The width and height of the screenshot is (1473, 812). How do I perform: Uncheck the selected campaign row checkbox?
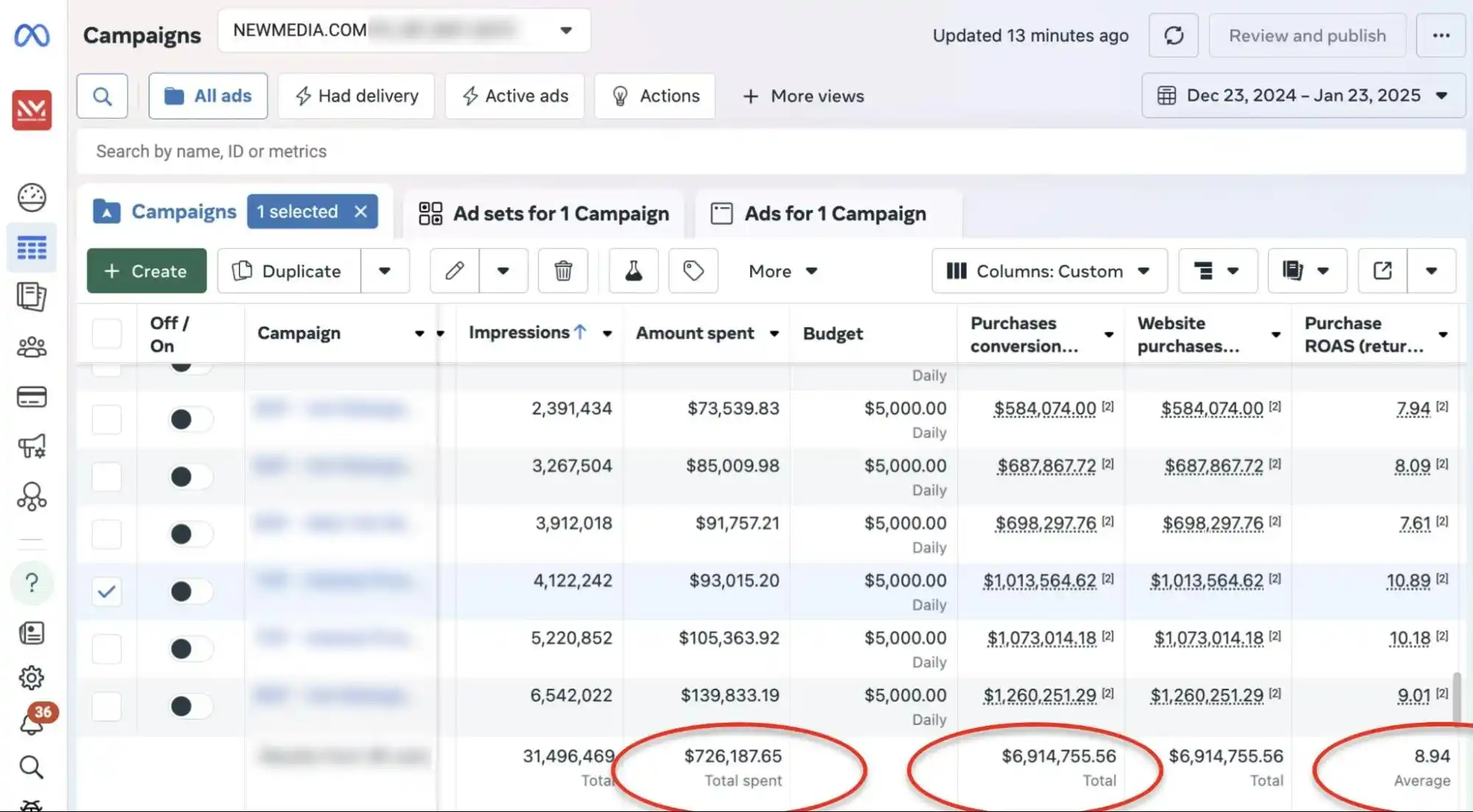point(107,591)
